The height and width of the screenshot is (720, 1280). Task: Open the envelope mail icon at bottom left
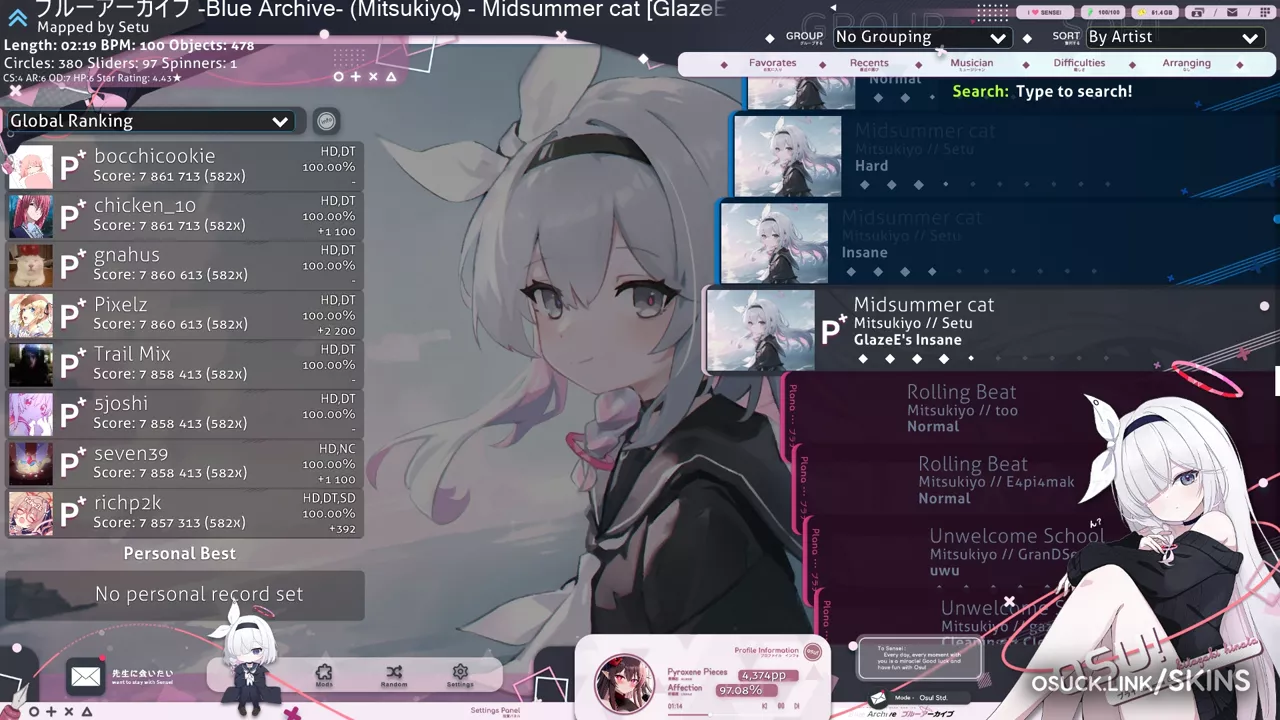tap(86, 677)
